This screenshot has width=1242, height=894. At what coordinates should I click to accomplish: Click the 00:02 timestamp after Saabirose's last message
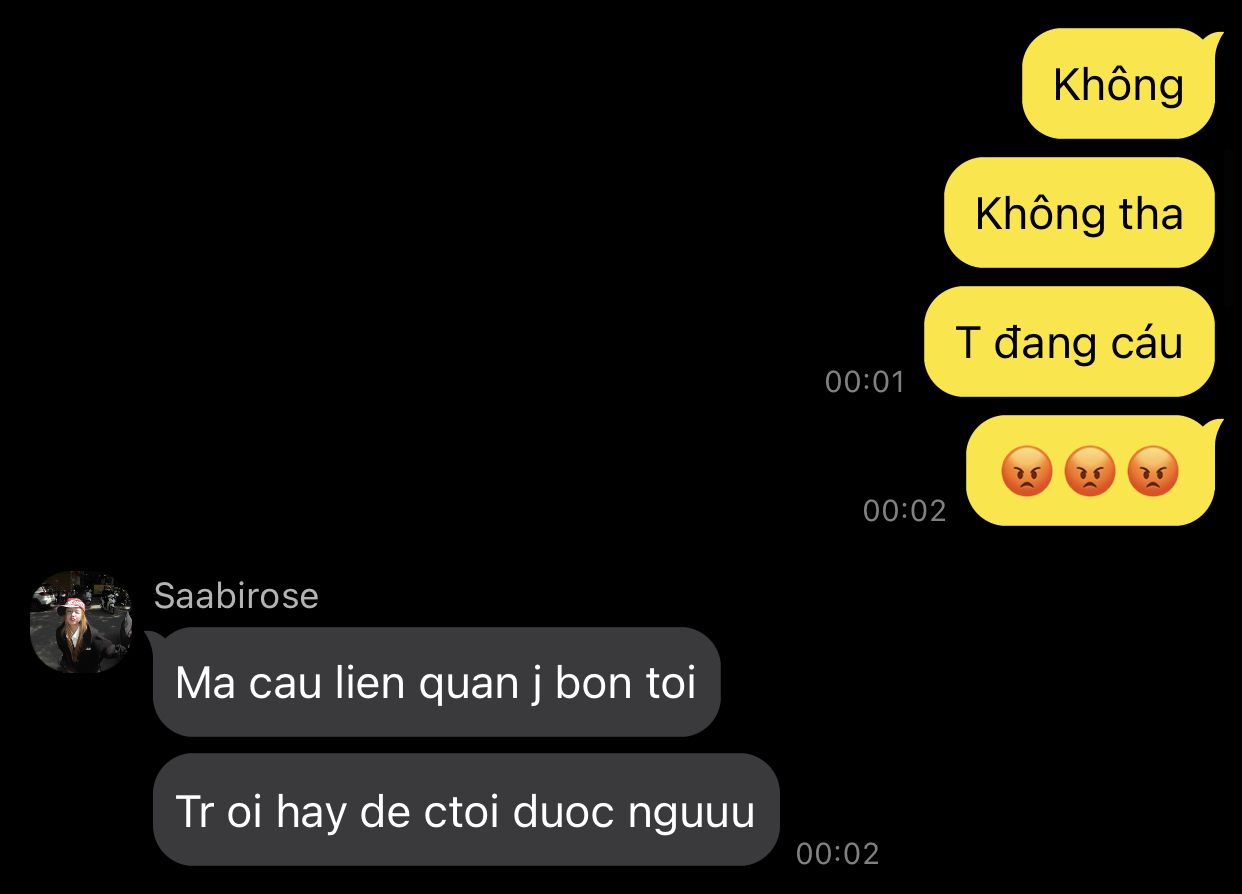click(x=838, y=853)
